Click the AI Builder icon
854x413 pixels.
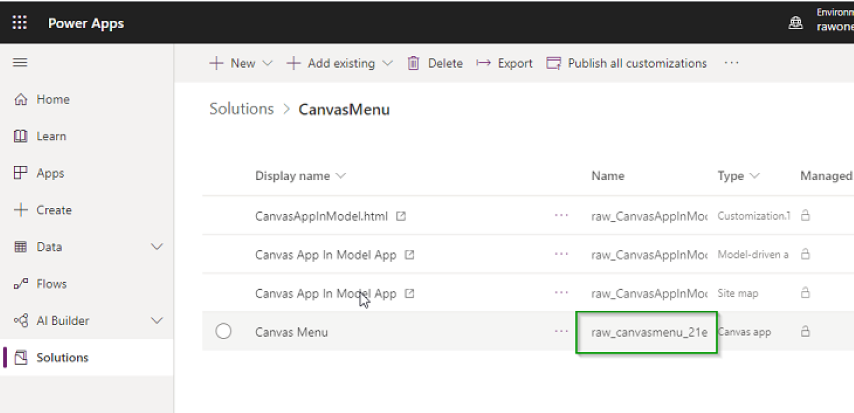(x=21, y=320)
